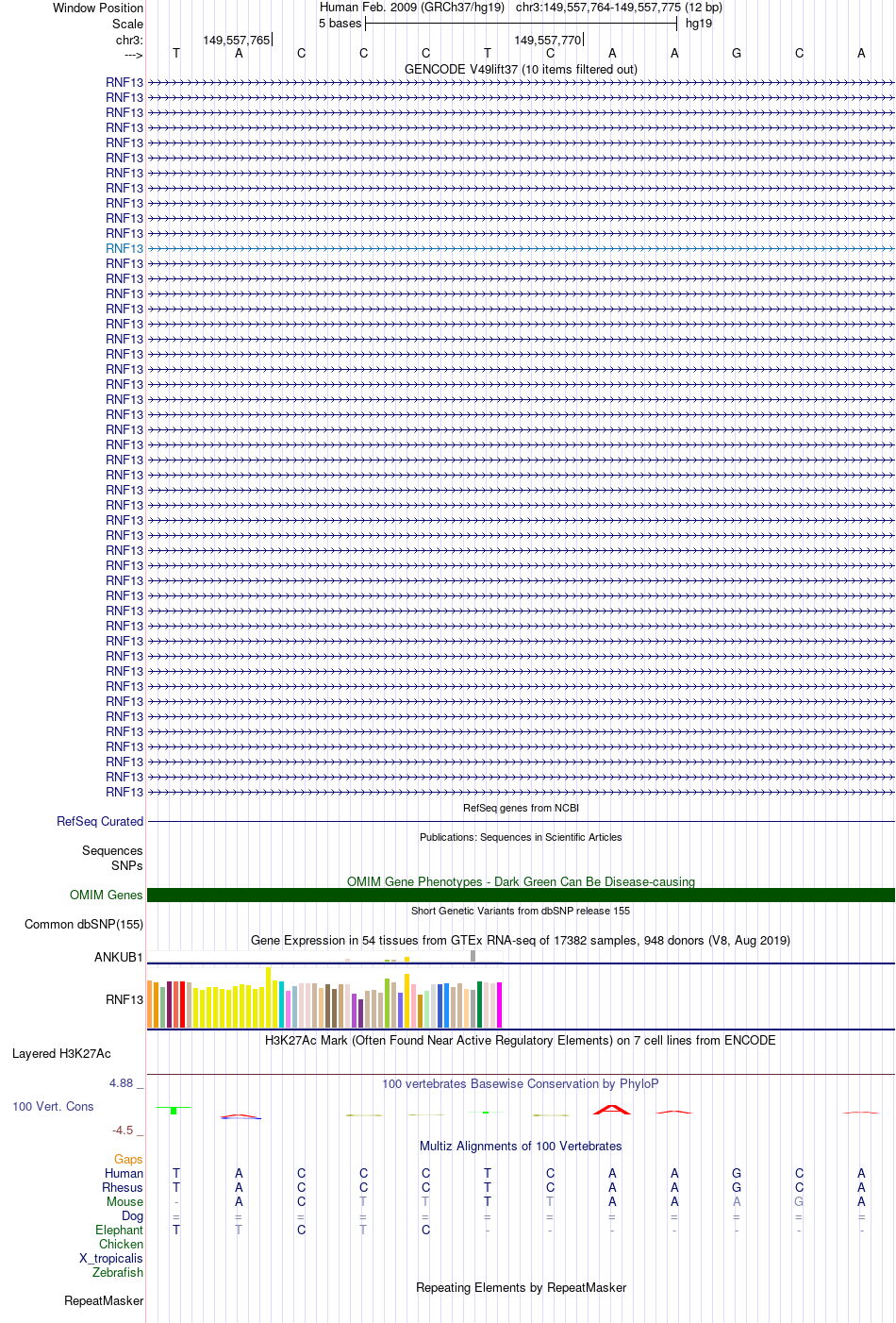The image size is (896, 1323).
Task: Click the 'OMIM Genes' track label
Action: point(107,895)
